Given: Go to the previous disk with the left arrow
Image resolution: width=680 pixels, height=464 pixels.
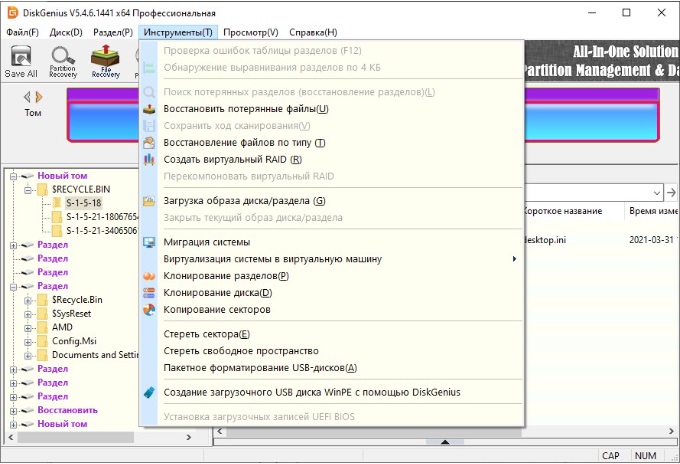Looking at the screenshot, I should click(x=28, y=97).
